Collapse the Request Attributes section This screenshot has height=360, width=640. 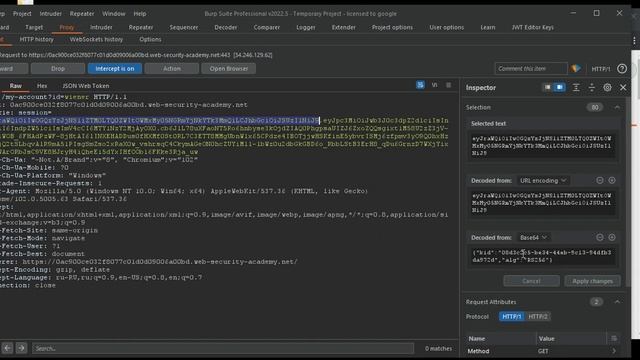(x=617, y=302)
